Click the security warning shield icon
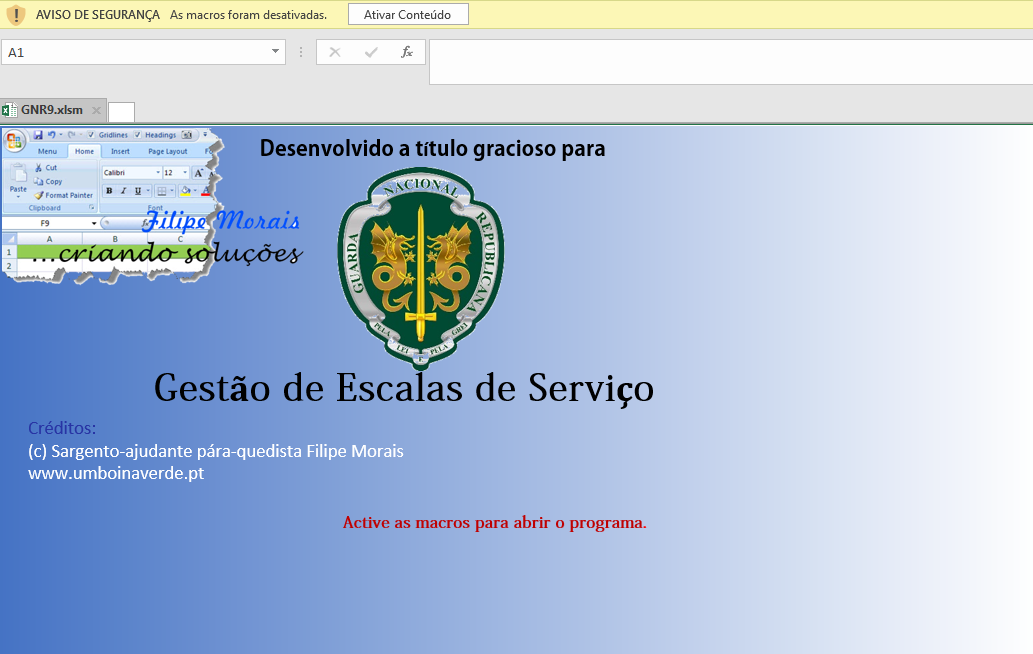Viewport: 1033px width, 654px height. [x=15, y=15]
